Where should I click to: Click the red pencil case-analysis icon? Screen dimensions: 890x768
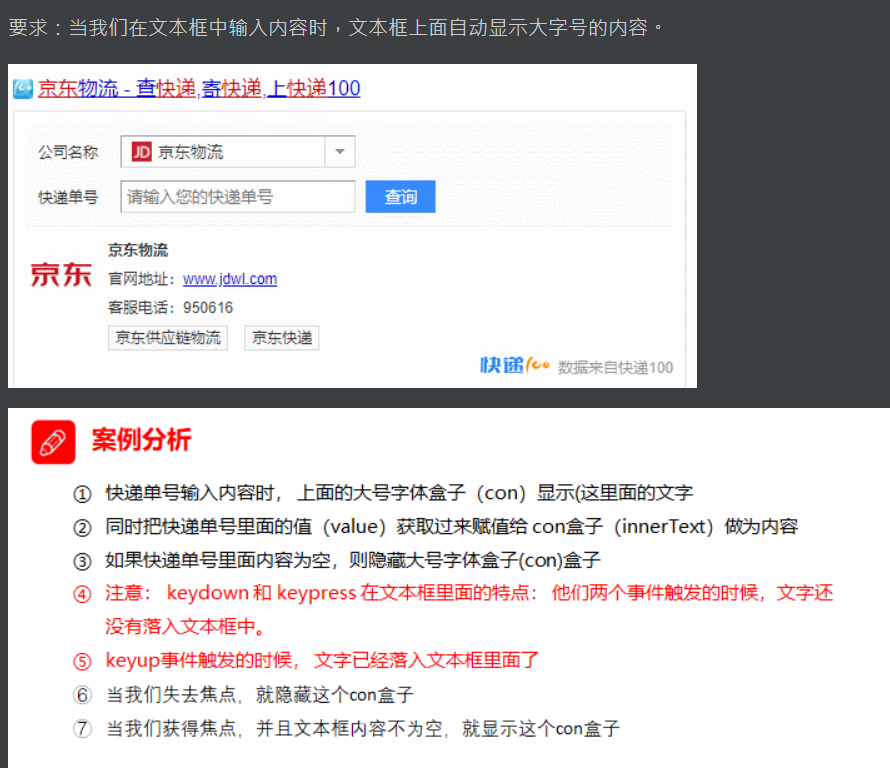tap(53, 442)
